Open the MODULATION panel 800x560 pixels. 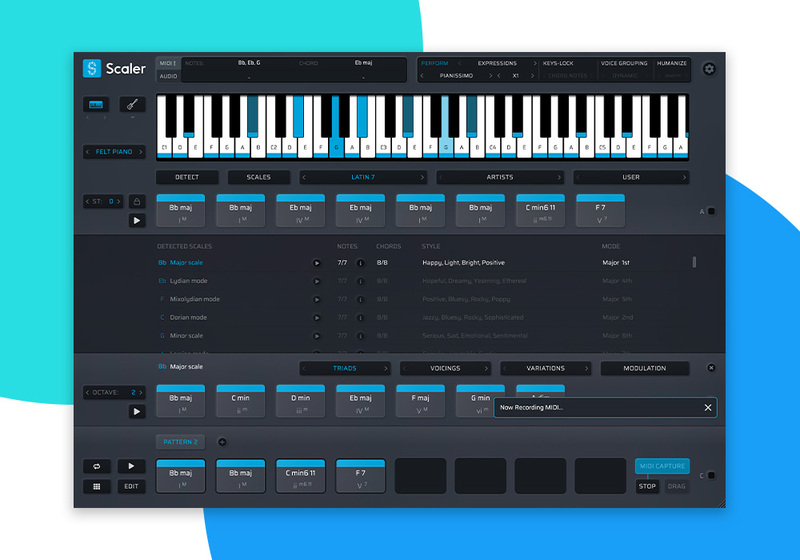click(x=645, y=368)
